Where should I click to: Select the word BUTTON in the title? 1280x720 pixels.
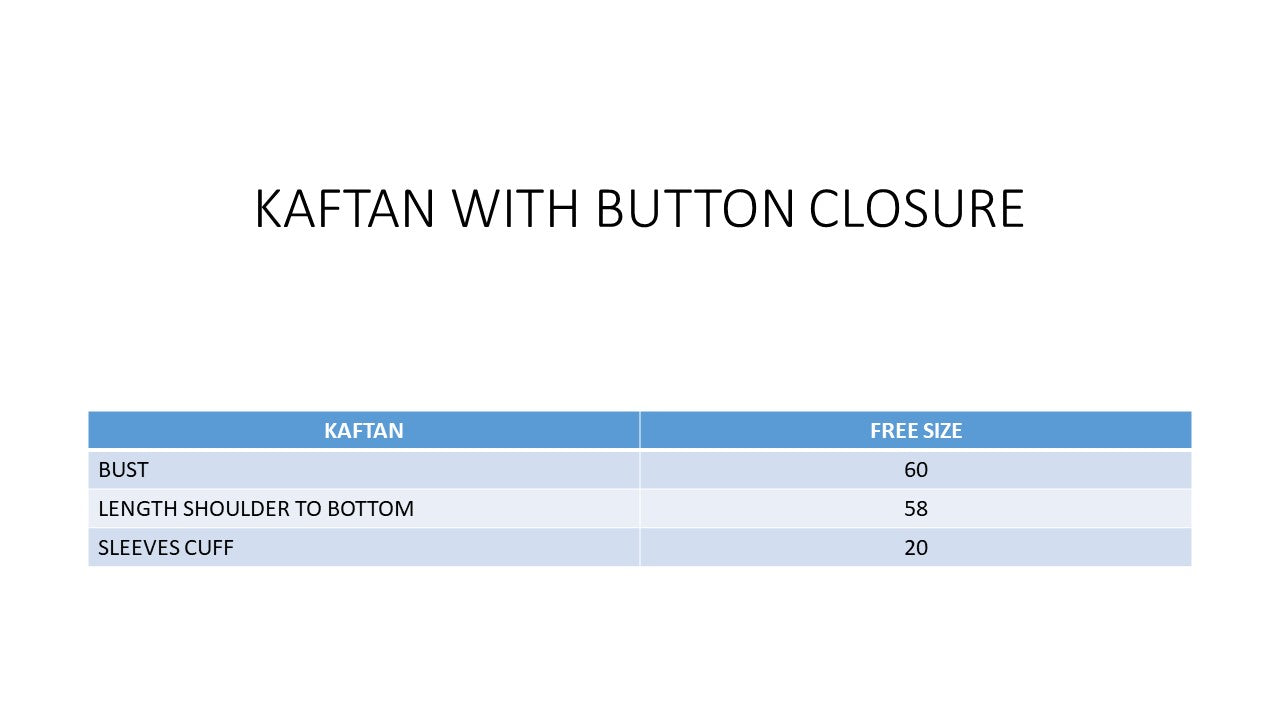[x=695, y=210]
